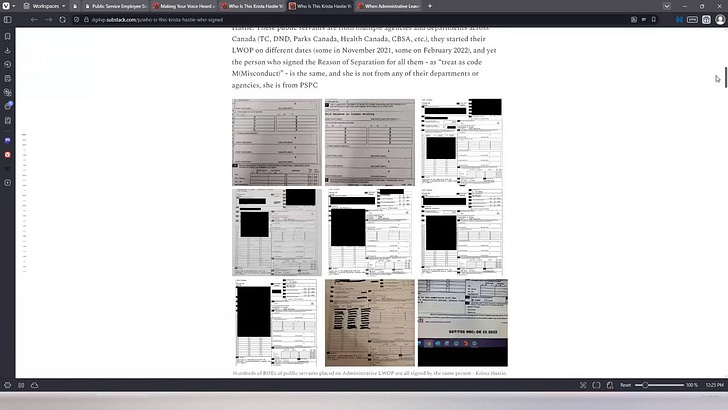Toggle page tiling layout icon
Screen dimensions: 728x410
(597, 385)
